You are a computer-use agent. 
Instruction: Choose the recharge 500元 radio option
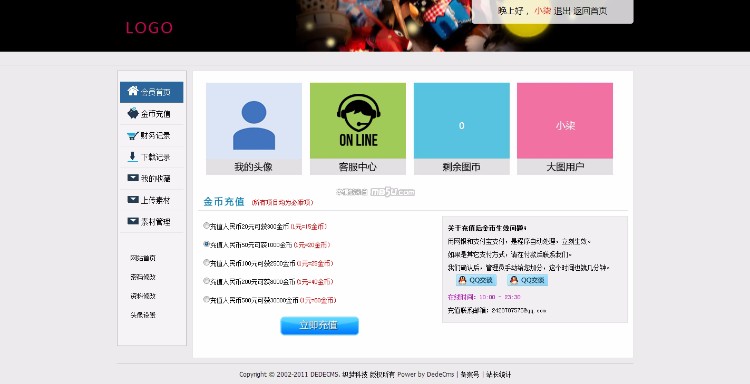[206, 300]
